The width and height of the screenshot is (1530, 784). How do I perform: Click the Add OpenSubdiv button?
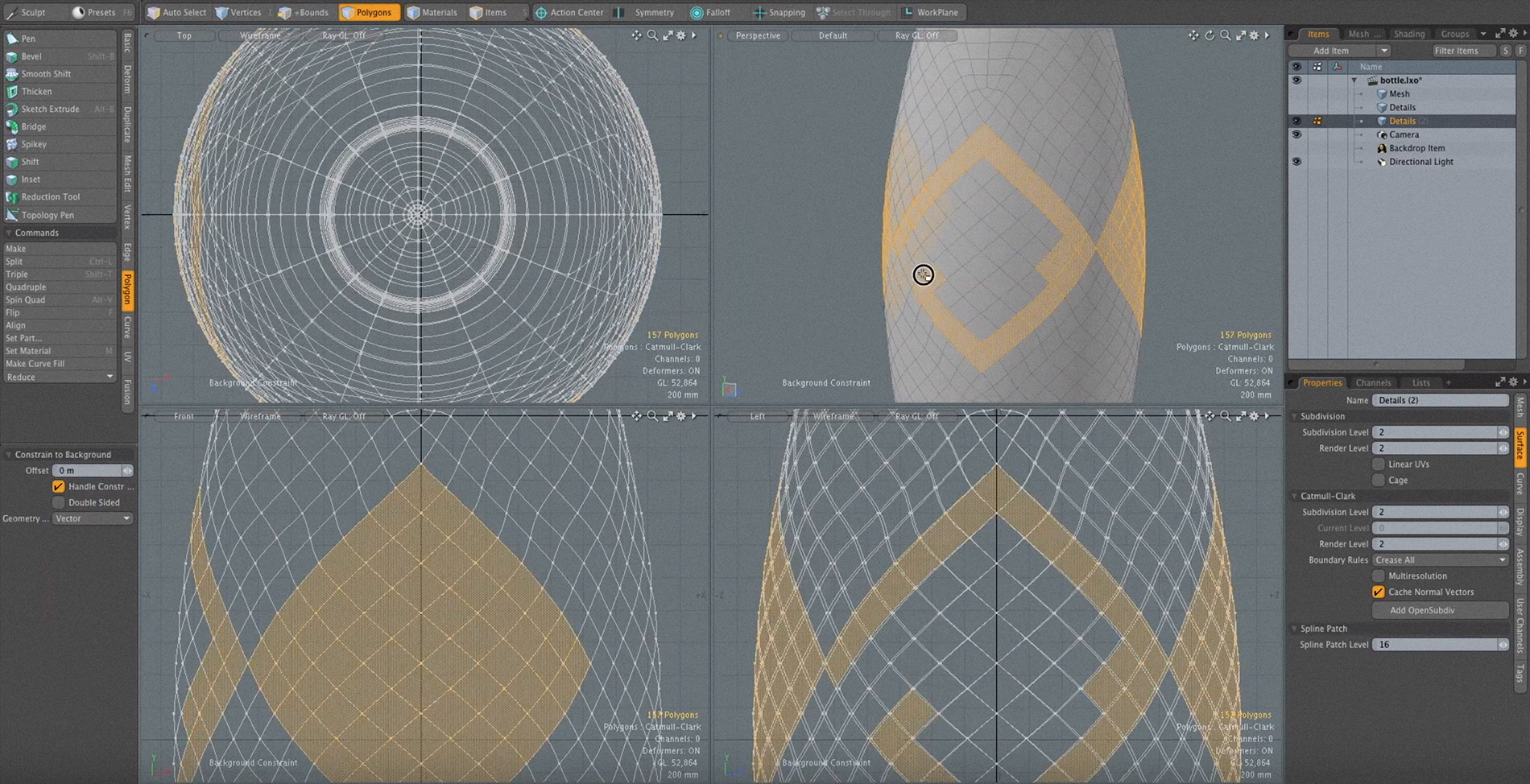[x=1422, y=610]
